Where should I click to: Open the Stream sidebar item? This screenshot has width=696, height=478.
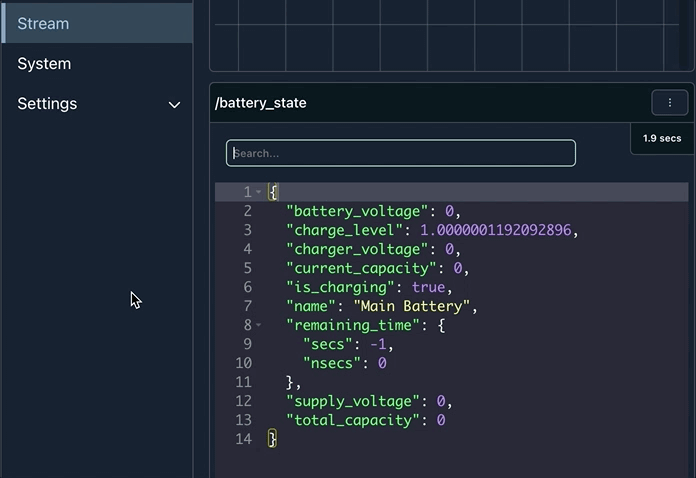click(97, 24)
